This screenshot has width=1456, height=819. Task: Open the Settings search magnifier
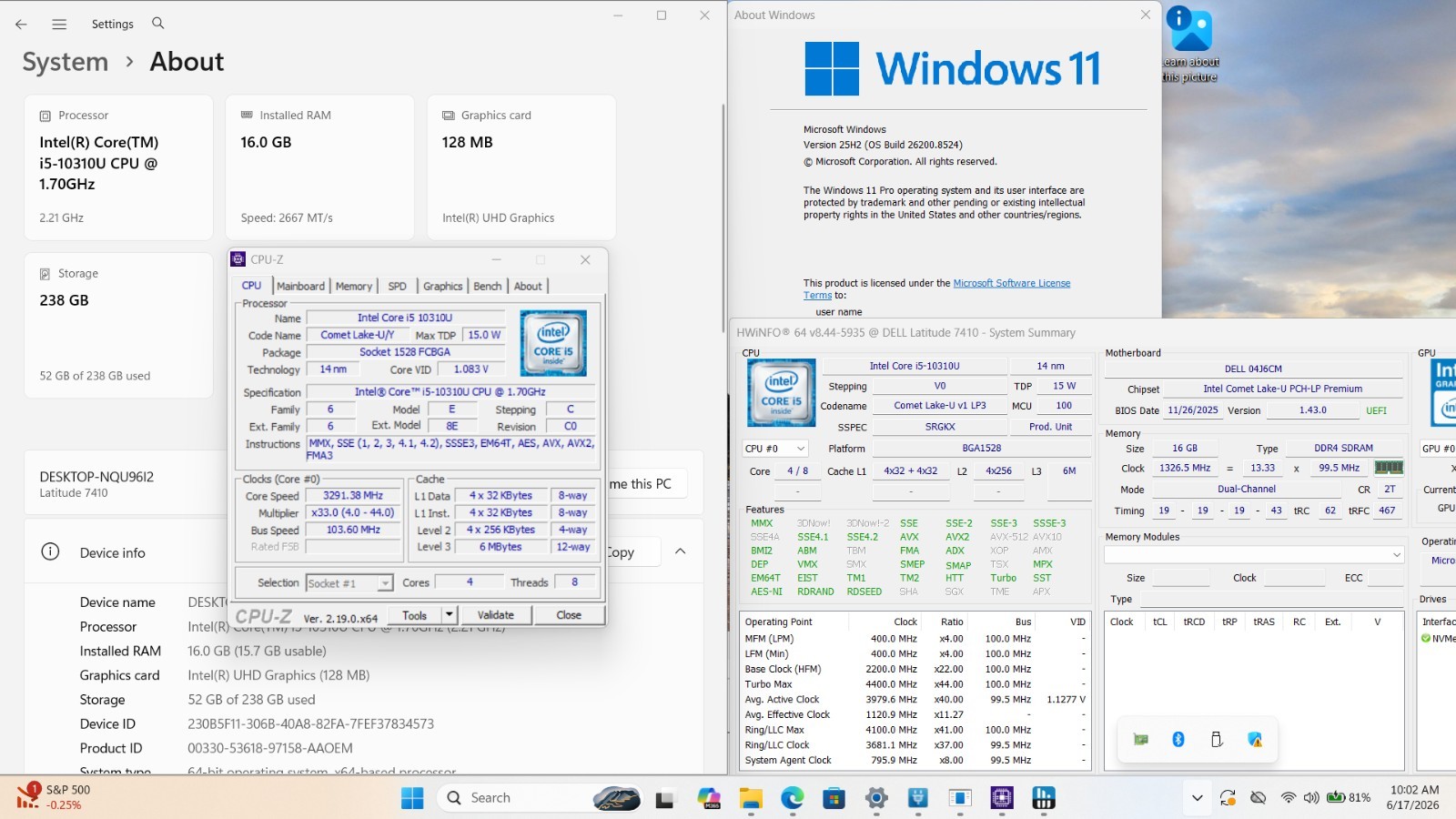[158, 24]
